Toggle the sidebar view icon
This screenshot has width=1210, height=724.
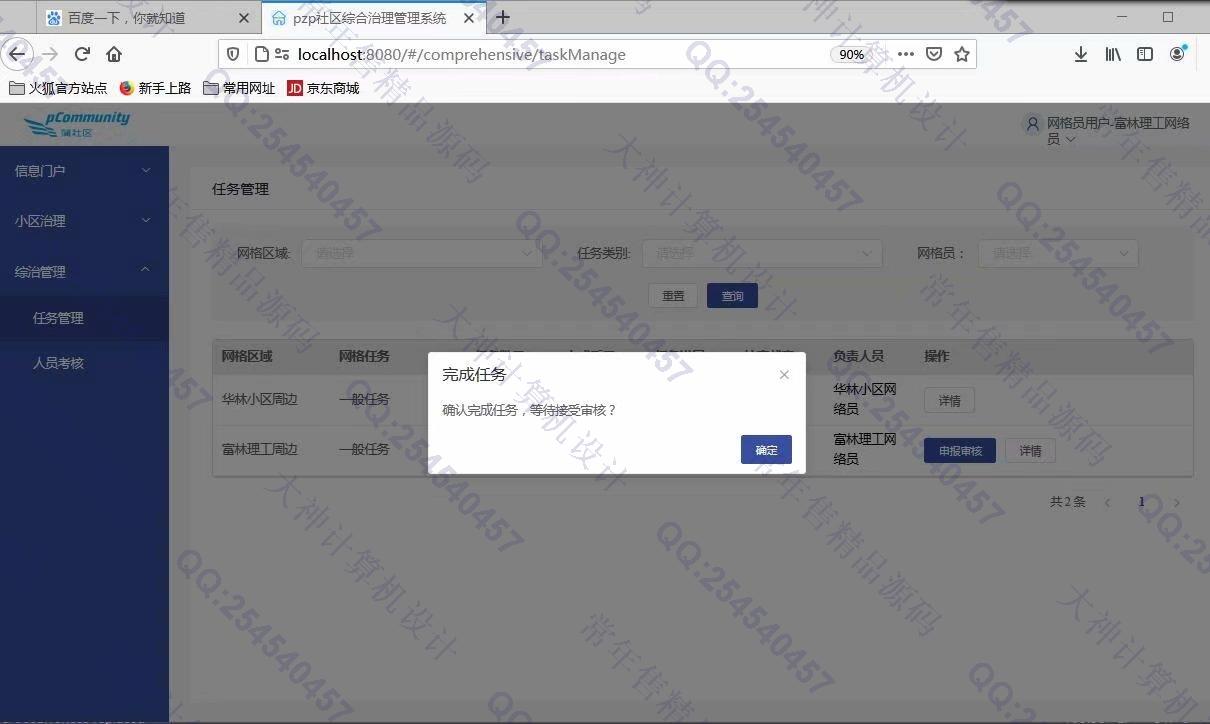pyautogui.click(x=1145, y=54)
